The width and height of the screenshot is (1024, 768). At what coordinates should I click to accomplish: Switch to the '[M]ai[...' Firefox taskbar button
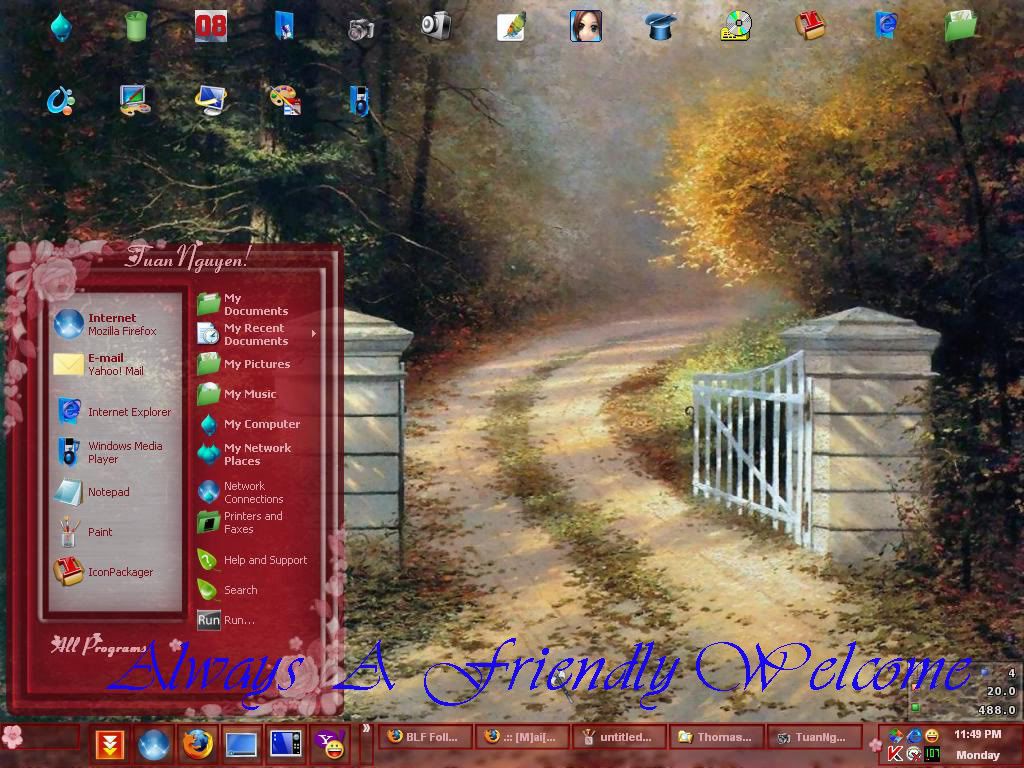coord(522,737)
